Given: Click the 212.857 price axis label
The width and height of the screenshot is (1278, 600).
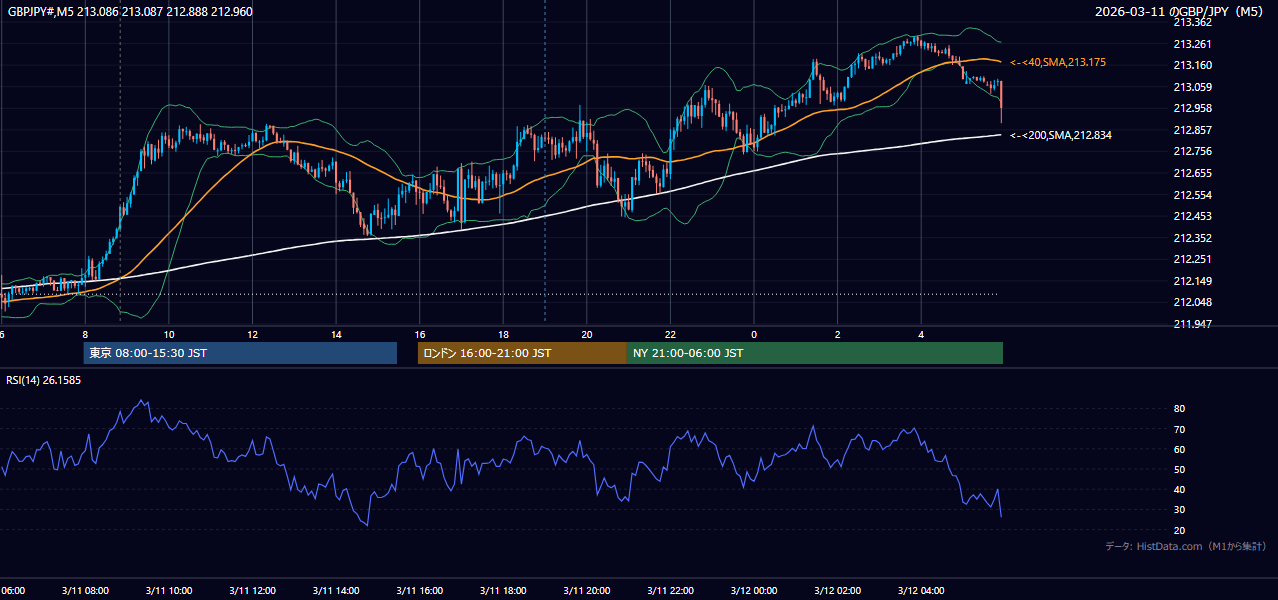Looking at the screenshot, I should (1192, 130).
